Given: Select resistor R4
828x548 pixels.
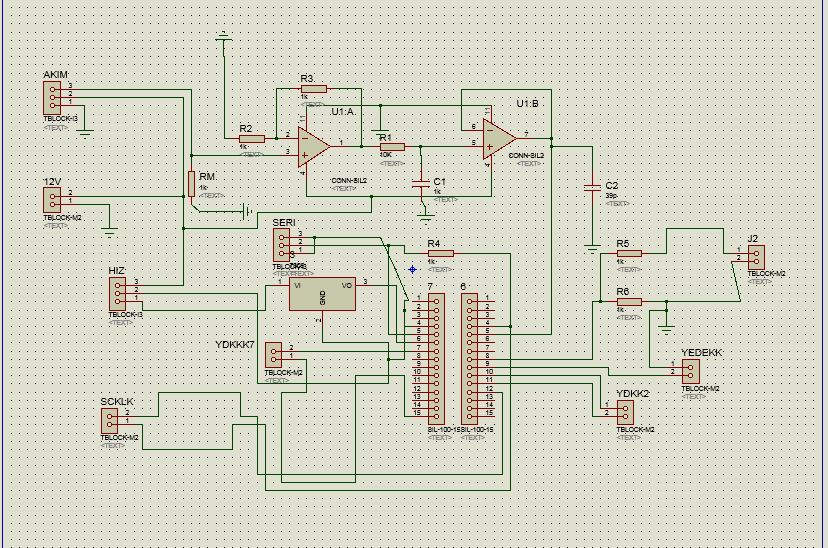Looking at the screenshot, I should point(440,253).
